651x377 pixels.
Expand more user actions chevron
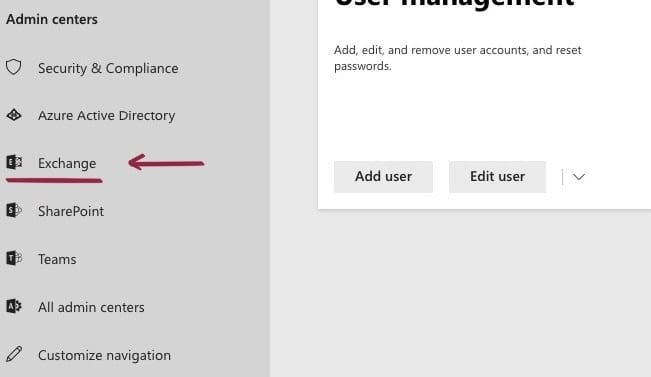(x=579, y=177)
